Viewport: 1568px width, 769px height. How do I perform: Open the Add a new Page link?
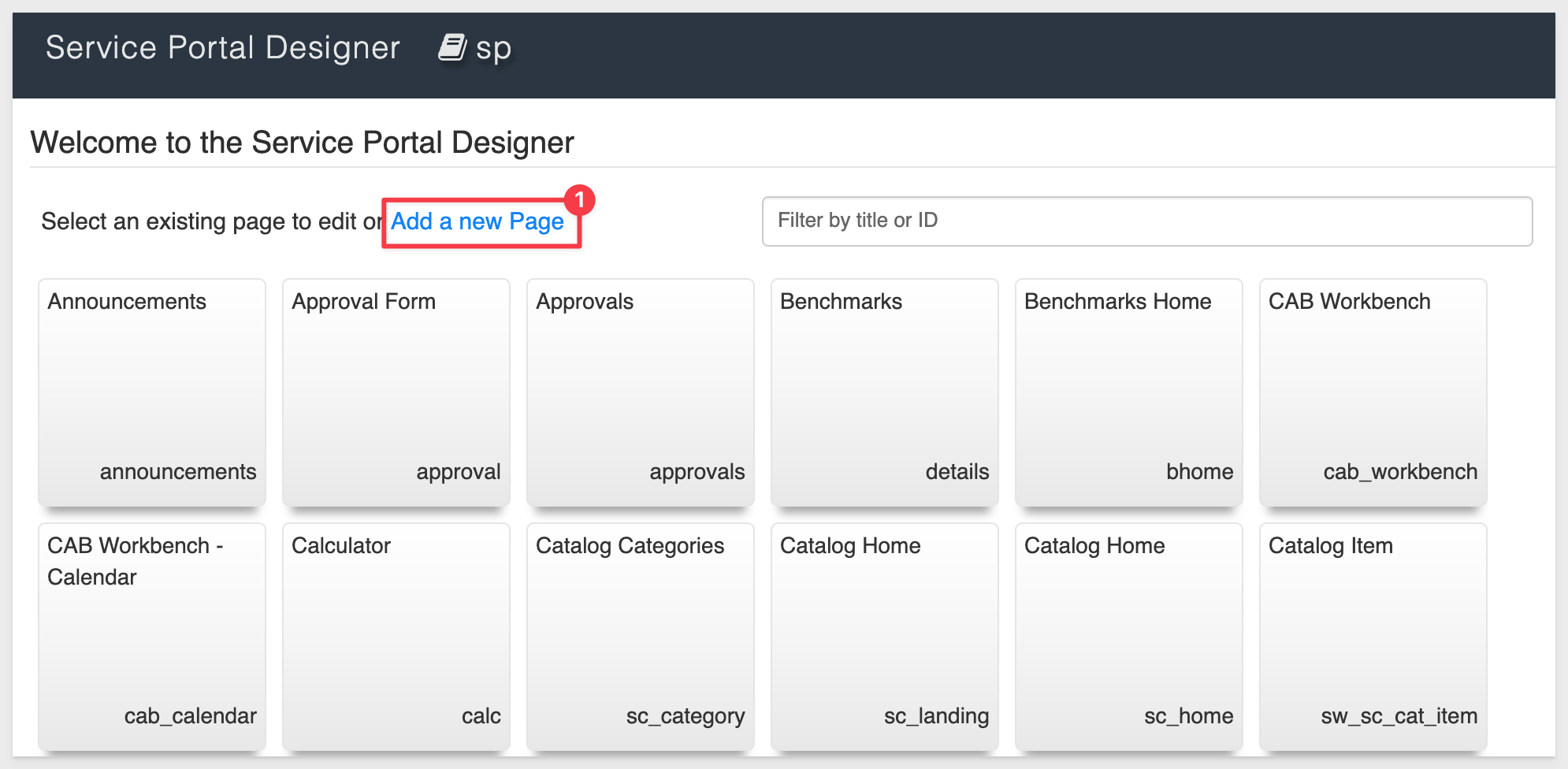(x=477, y=221)
